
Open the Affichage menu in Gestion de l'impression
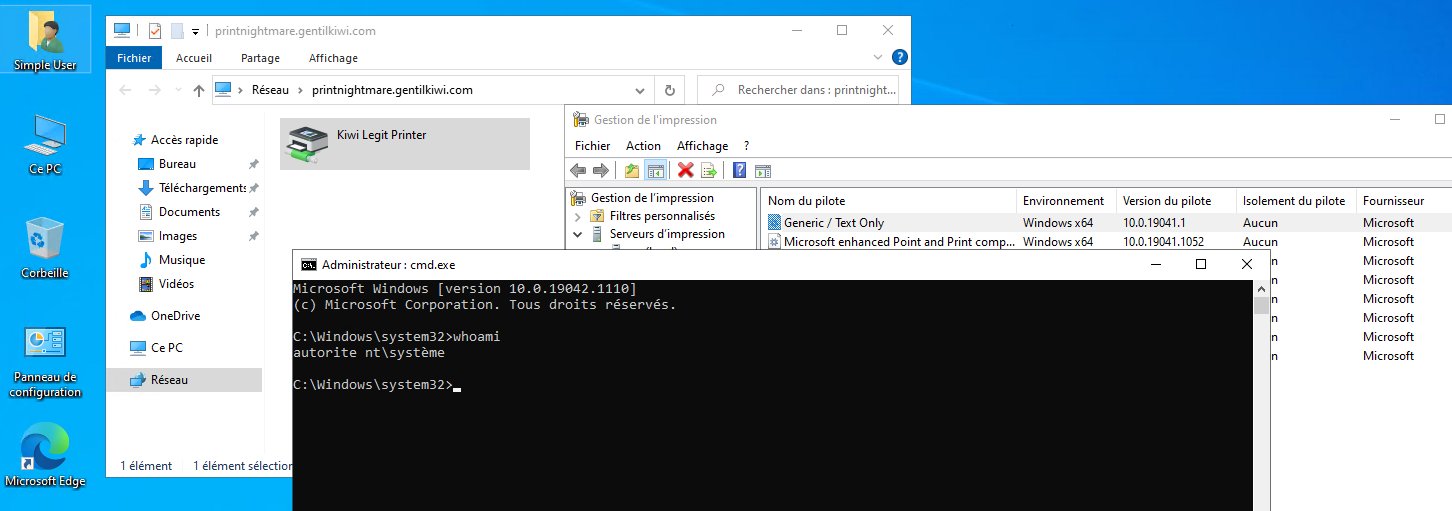(703, 146)
